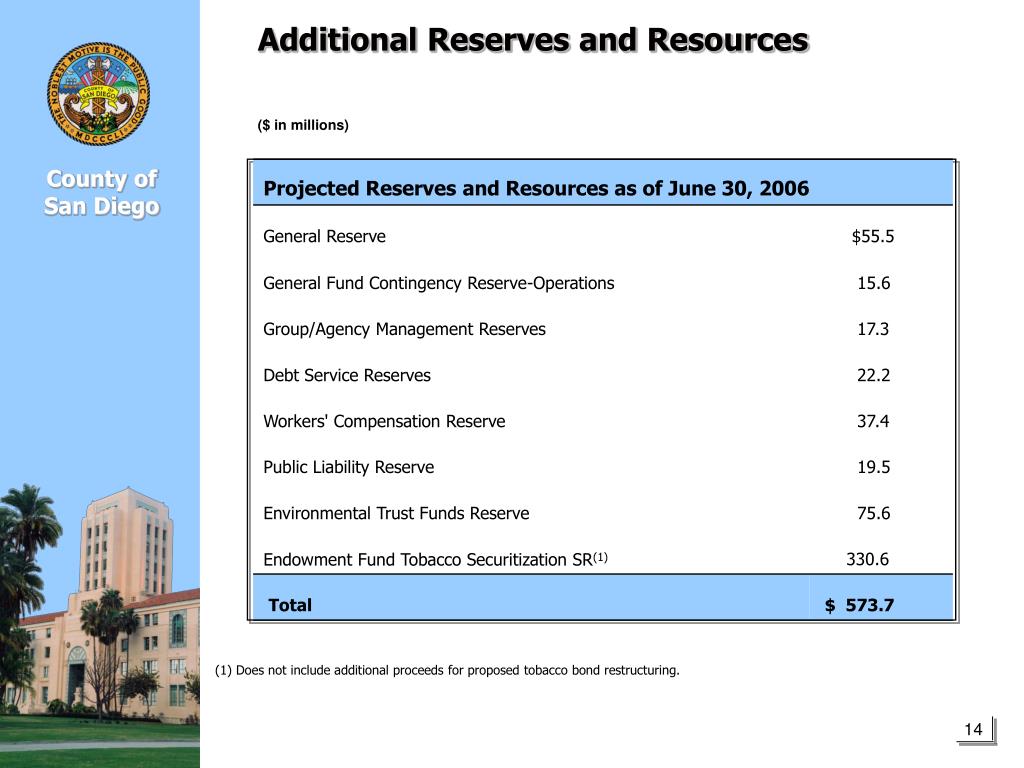Click the table header 'Projected Reserves and Resources as of June 30, 2006'
Viewport: 1024px width, 768px height.
[x=536, y=188]
